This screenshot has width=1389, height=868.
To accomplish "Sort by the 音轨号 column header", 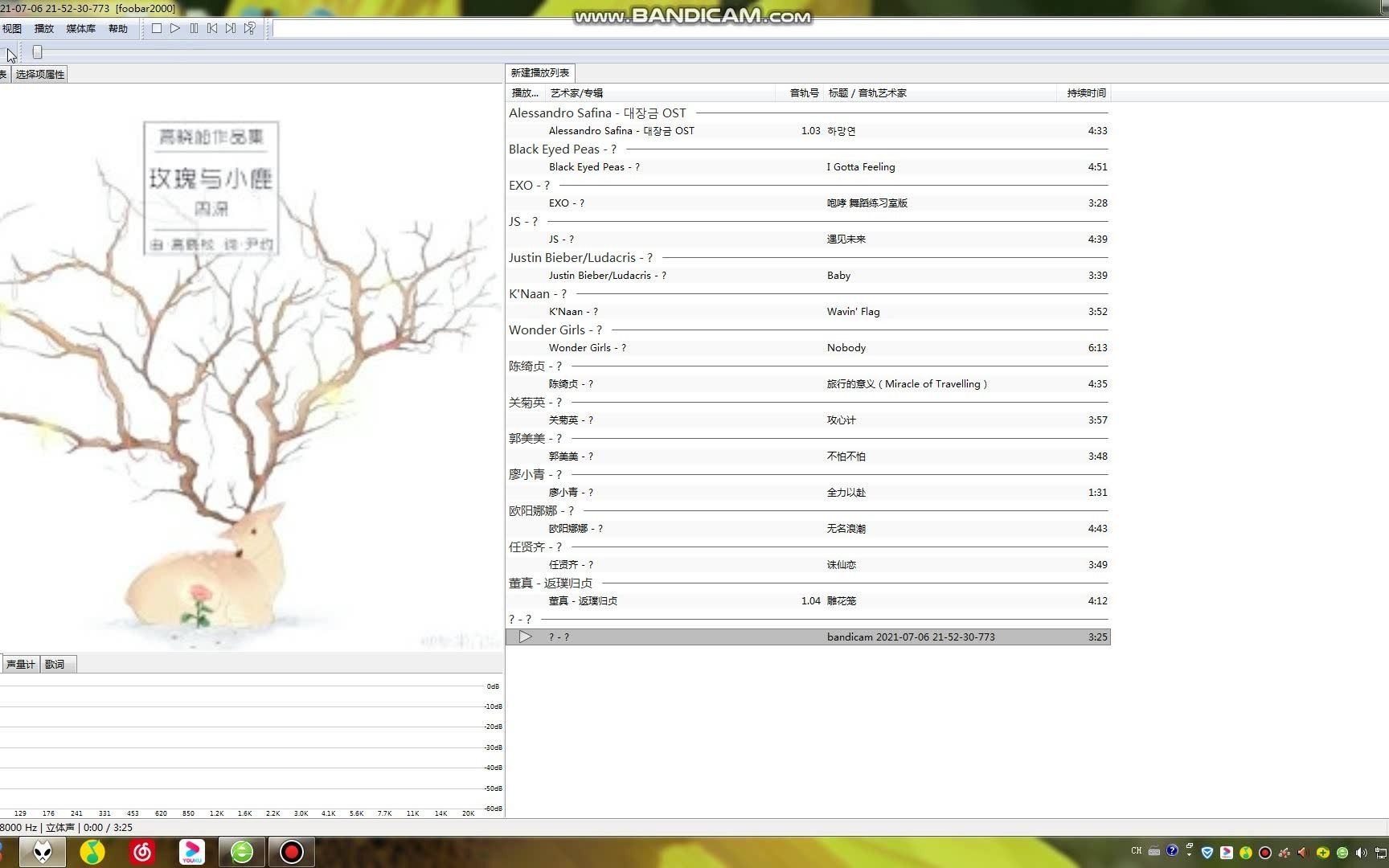I will (800, 92).
